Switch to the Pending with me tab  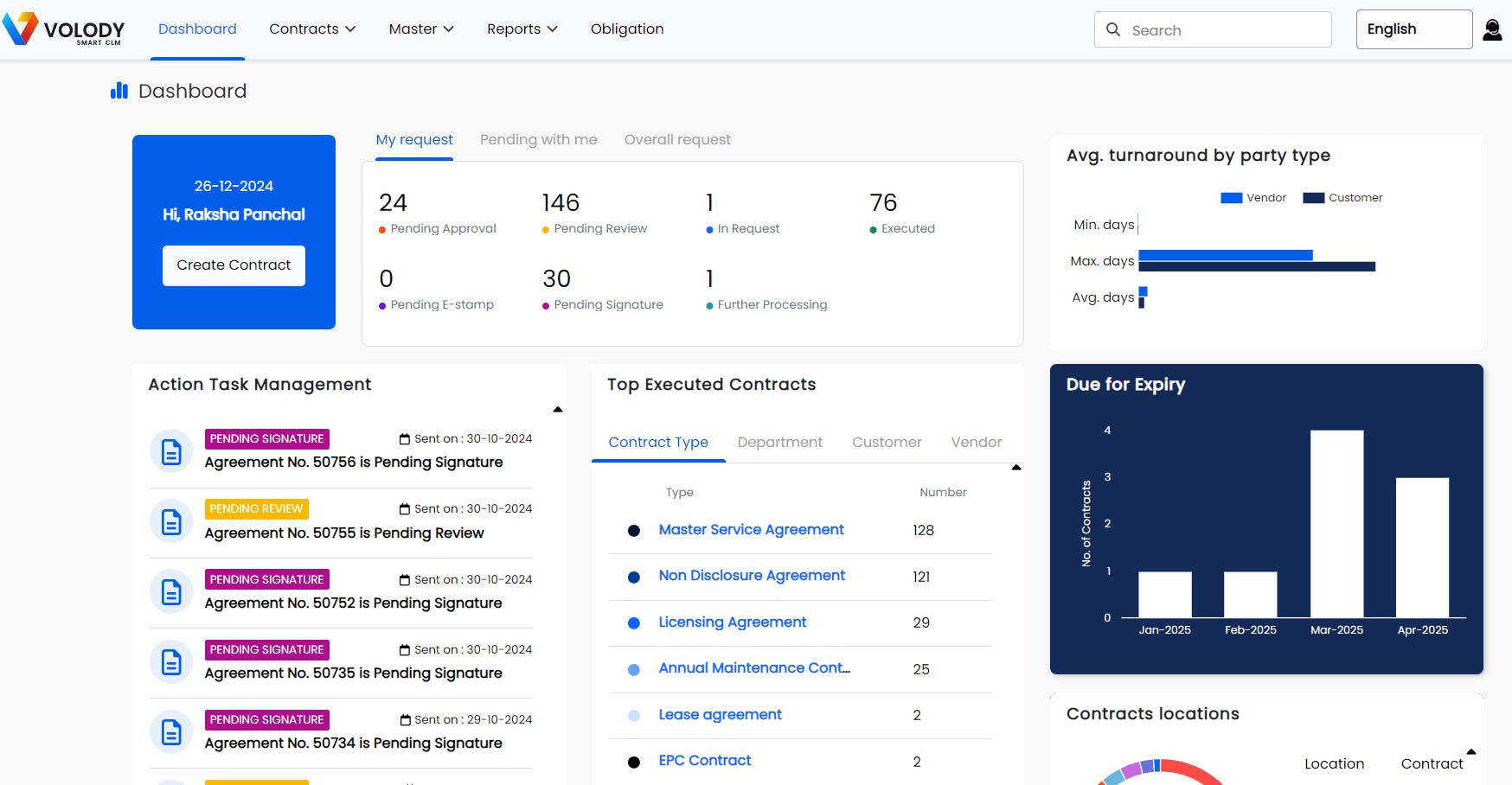point(538,139)
